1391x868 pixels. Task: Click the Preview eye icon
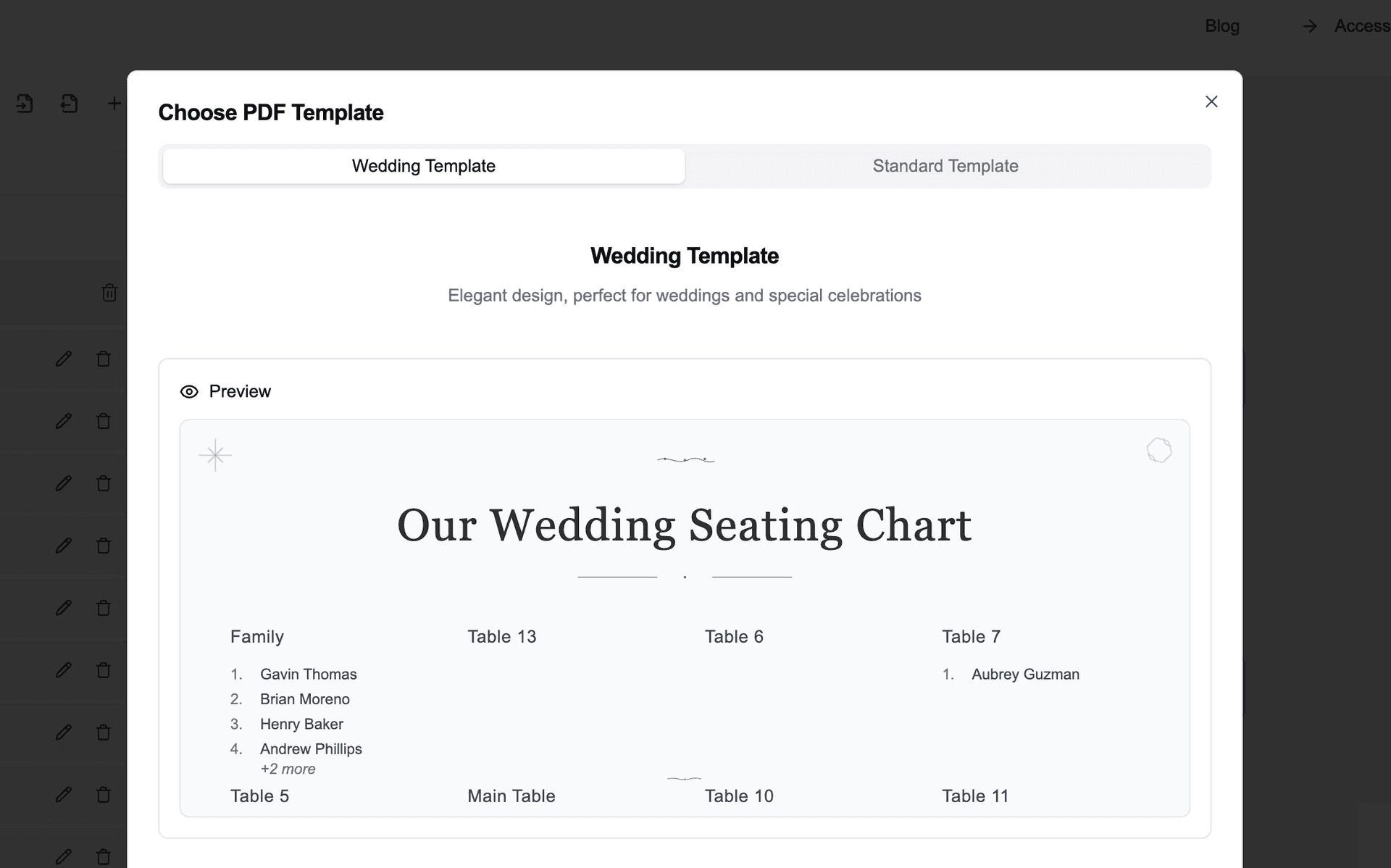point(188,391)
